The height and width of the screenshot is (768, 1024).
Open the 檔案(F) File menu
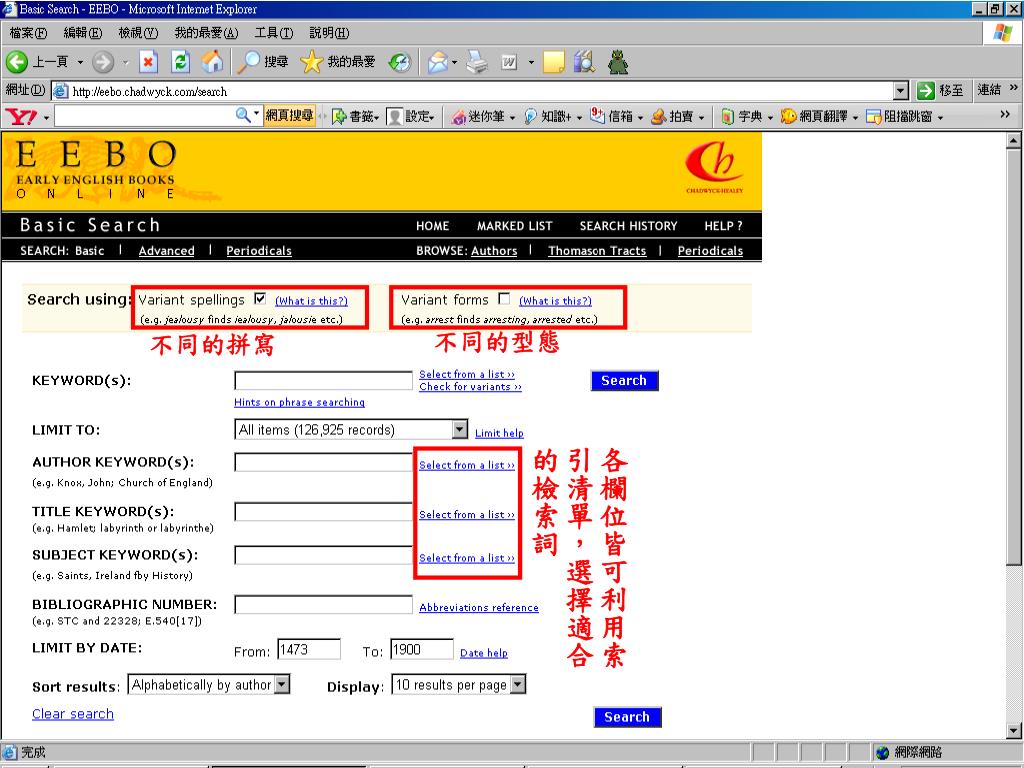click(28, 33)
